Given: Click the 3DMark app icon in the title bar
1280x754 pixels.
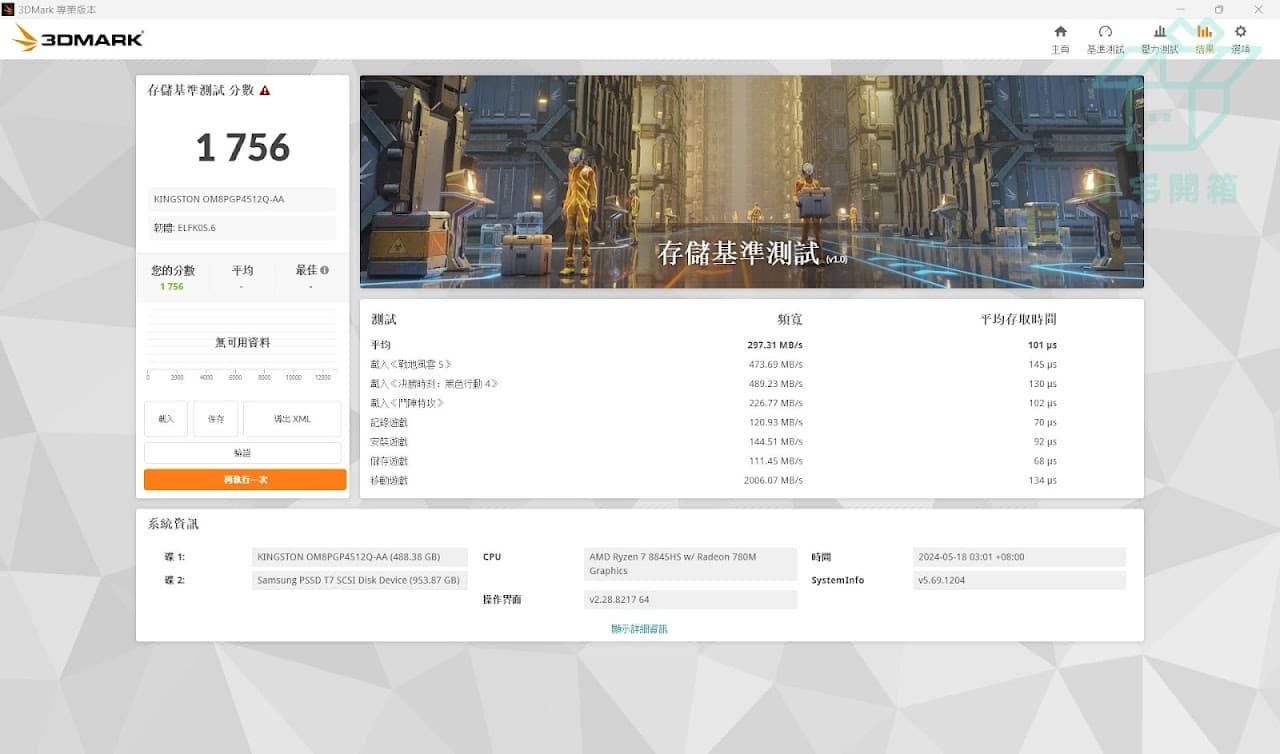Looking at the screenshot, I should point(8,9).
